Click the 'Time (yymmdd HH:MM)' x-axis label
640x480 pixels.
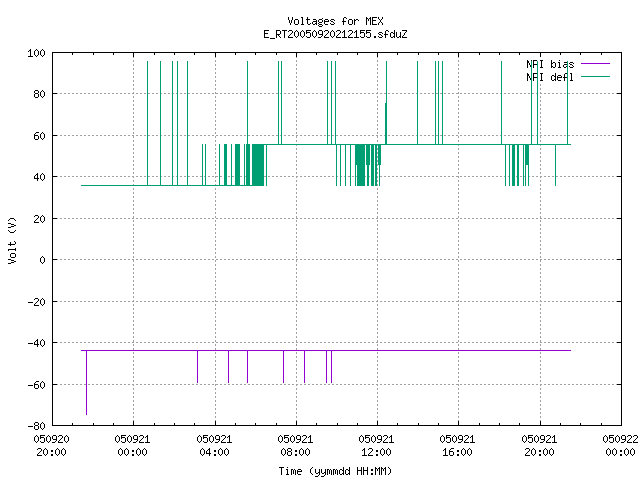coord(335,471)
